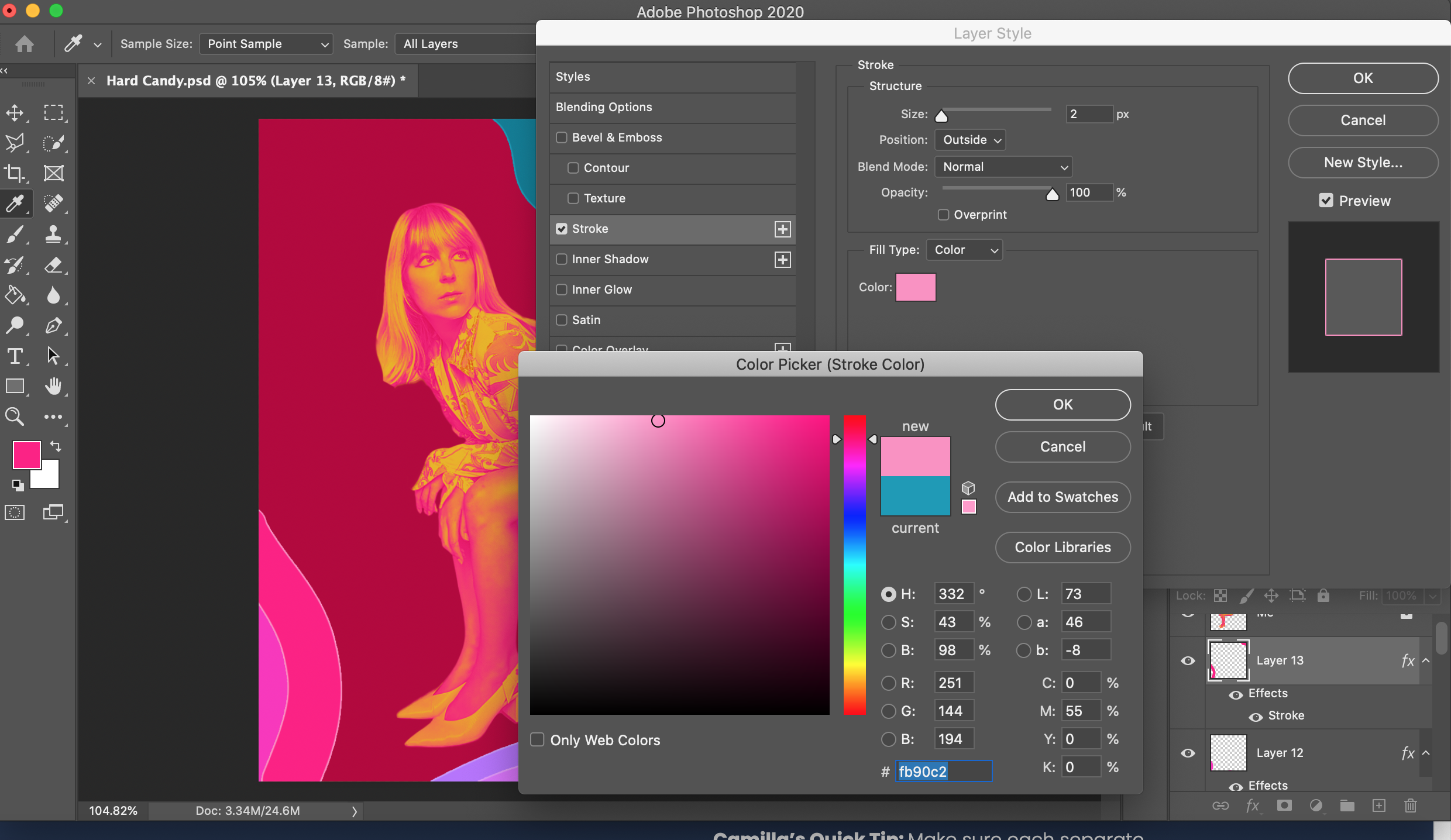Open the stroke Position dropdown
The image size is (1451, 840).
[971, 140]
